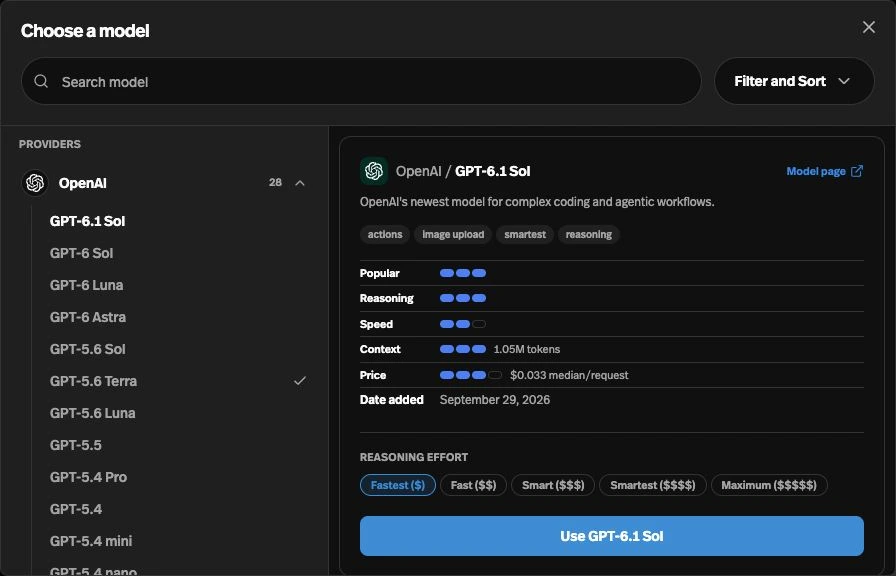The width and height of the screenshot is (896, 576).
Task: Click the OpenAI provider logo in sidebar
Action: click(35, 183)
